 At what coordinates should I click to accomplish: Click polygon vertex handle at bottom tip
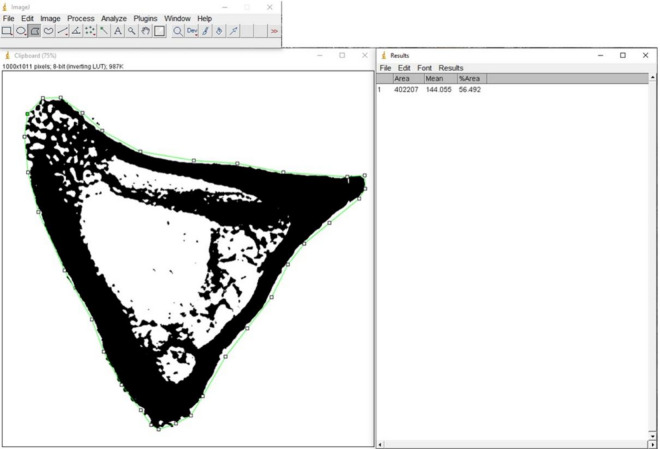(159, 429)
